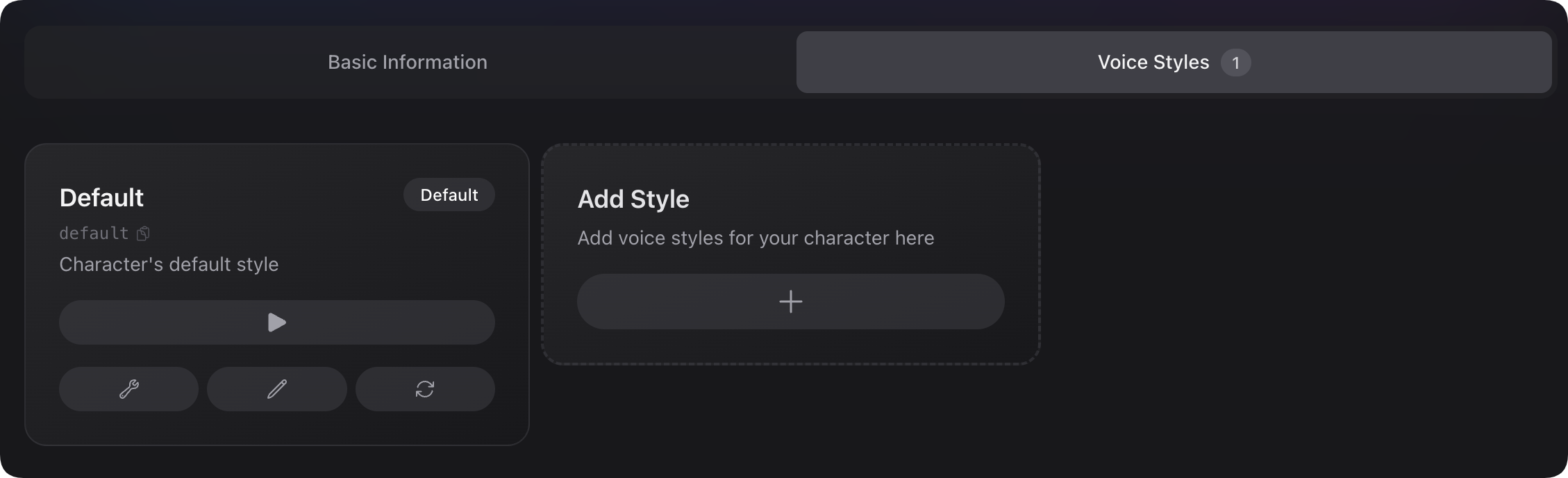Add a new voice style with plus button

point(790,302)
